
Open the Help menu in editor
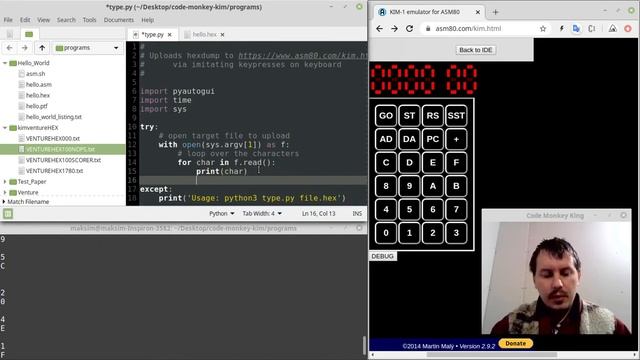pos(147,20)
